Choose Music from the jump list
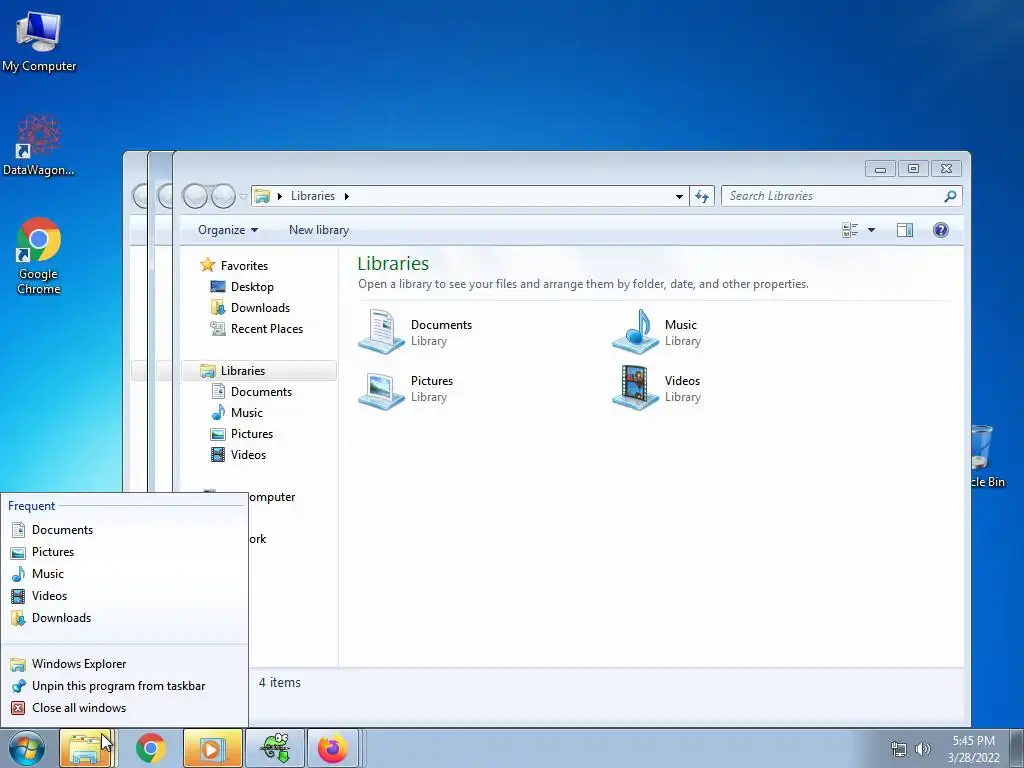1024x768 pixels. 124,574
